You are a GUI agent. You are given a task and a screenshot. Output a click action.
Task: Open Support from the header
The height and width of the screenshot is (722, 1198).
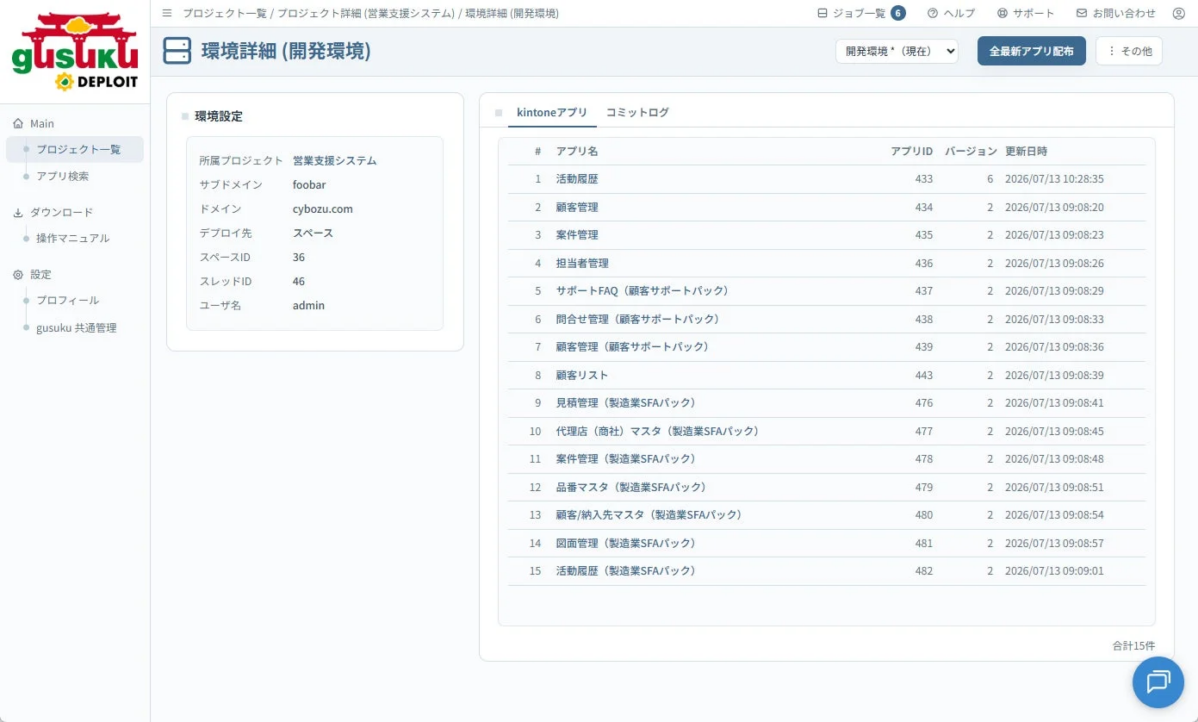tap(1025, 13)
